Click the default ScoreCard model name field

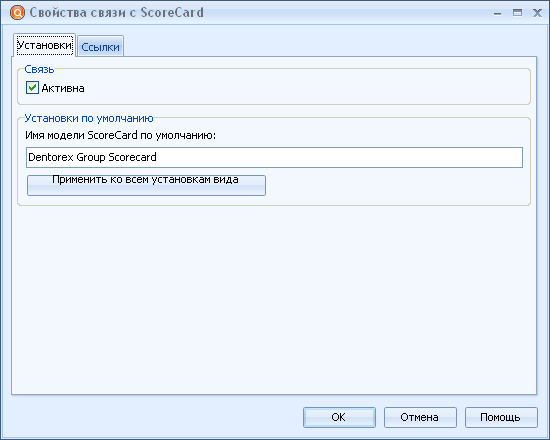[x=274, y=157]
